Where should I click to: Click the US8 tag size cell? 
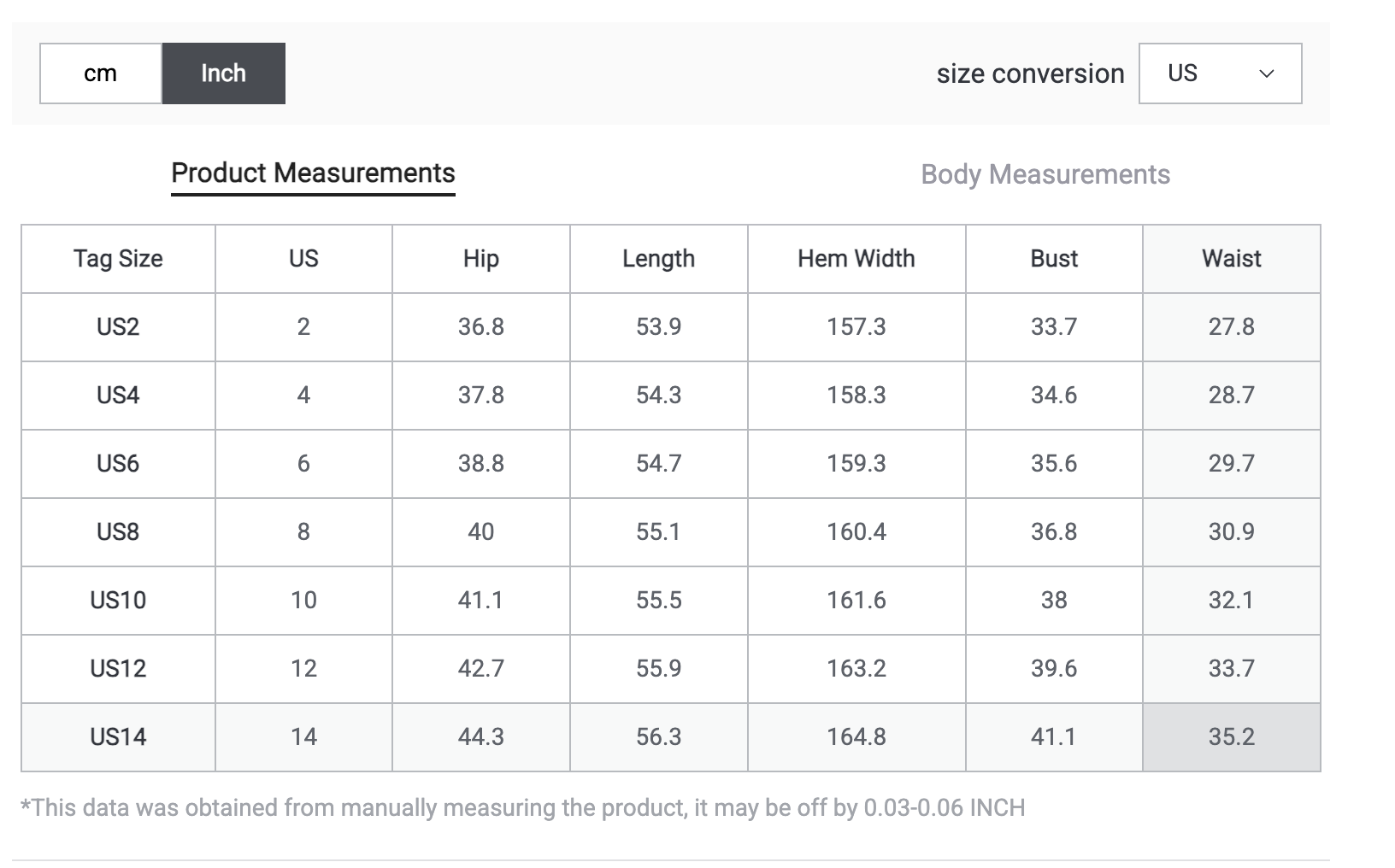point(118,532)
